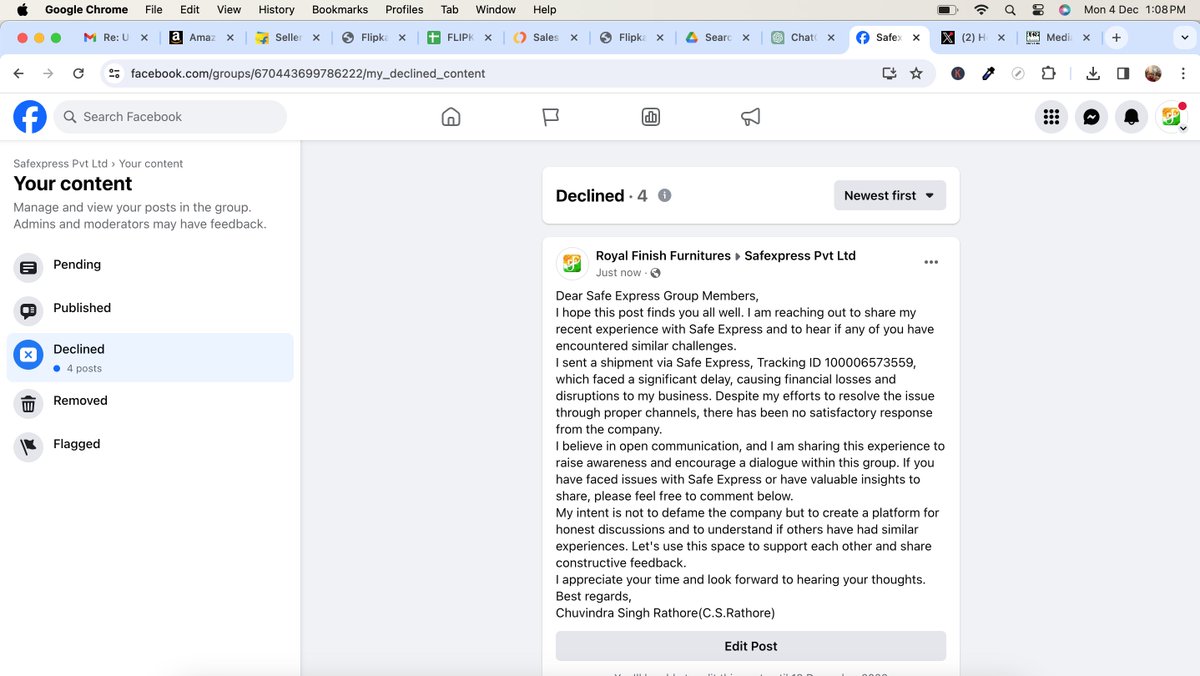The image size is (1200, 676).
Task: Open the megaphone ads icon
Action: point(751,117)
